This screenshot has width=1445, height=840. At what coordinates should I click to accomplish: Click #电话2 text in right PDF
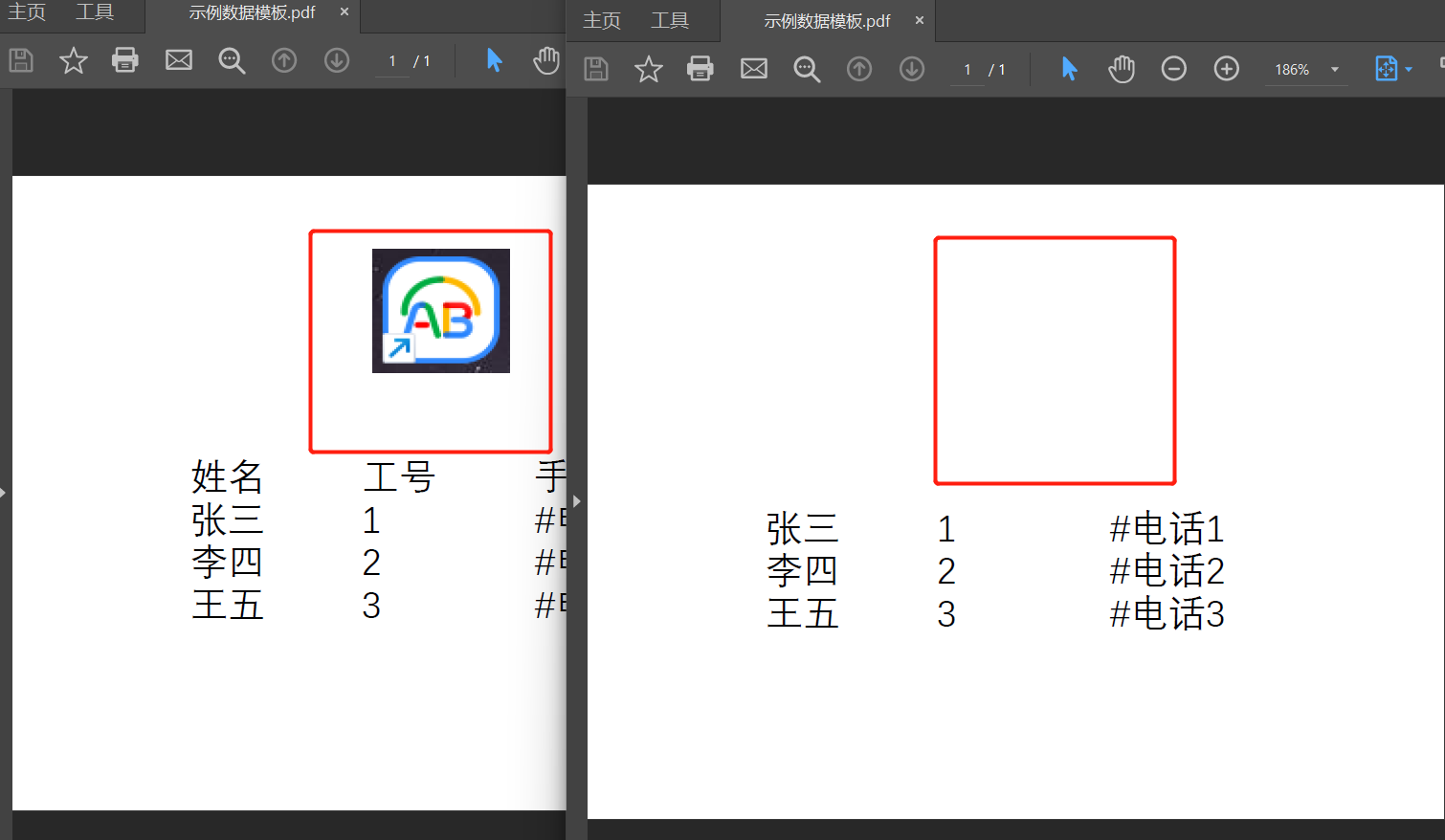pos(1167,571)
